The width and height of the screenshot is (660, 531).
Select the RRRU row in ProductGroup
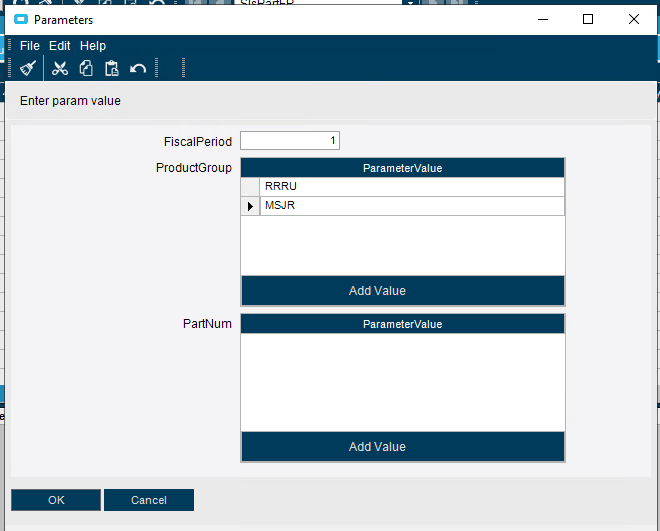coord(402,187)
